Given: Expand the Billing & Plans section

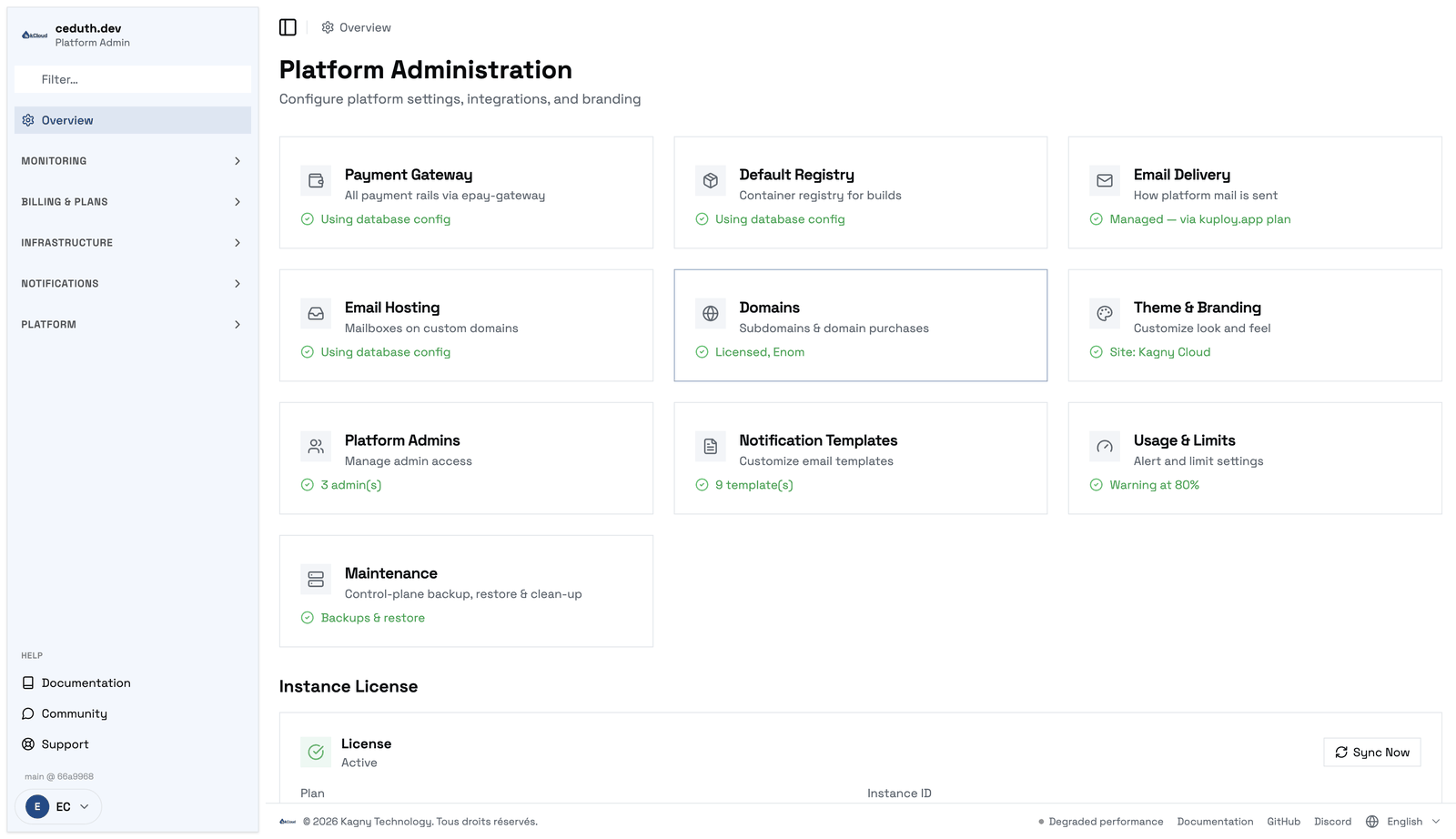Looking at the screenshot, I should point(133,202).
